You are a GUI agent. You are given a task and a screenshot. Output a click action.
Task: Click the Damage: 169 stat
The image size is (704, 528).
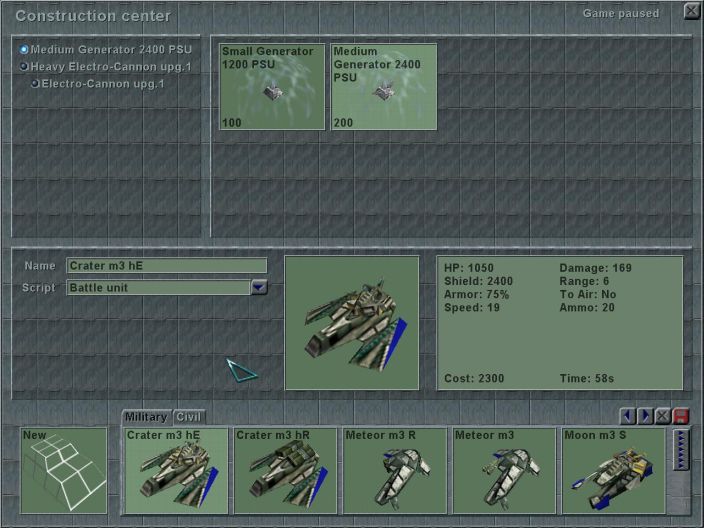point(595,268)
